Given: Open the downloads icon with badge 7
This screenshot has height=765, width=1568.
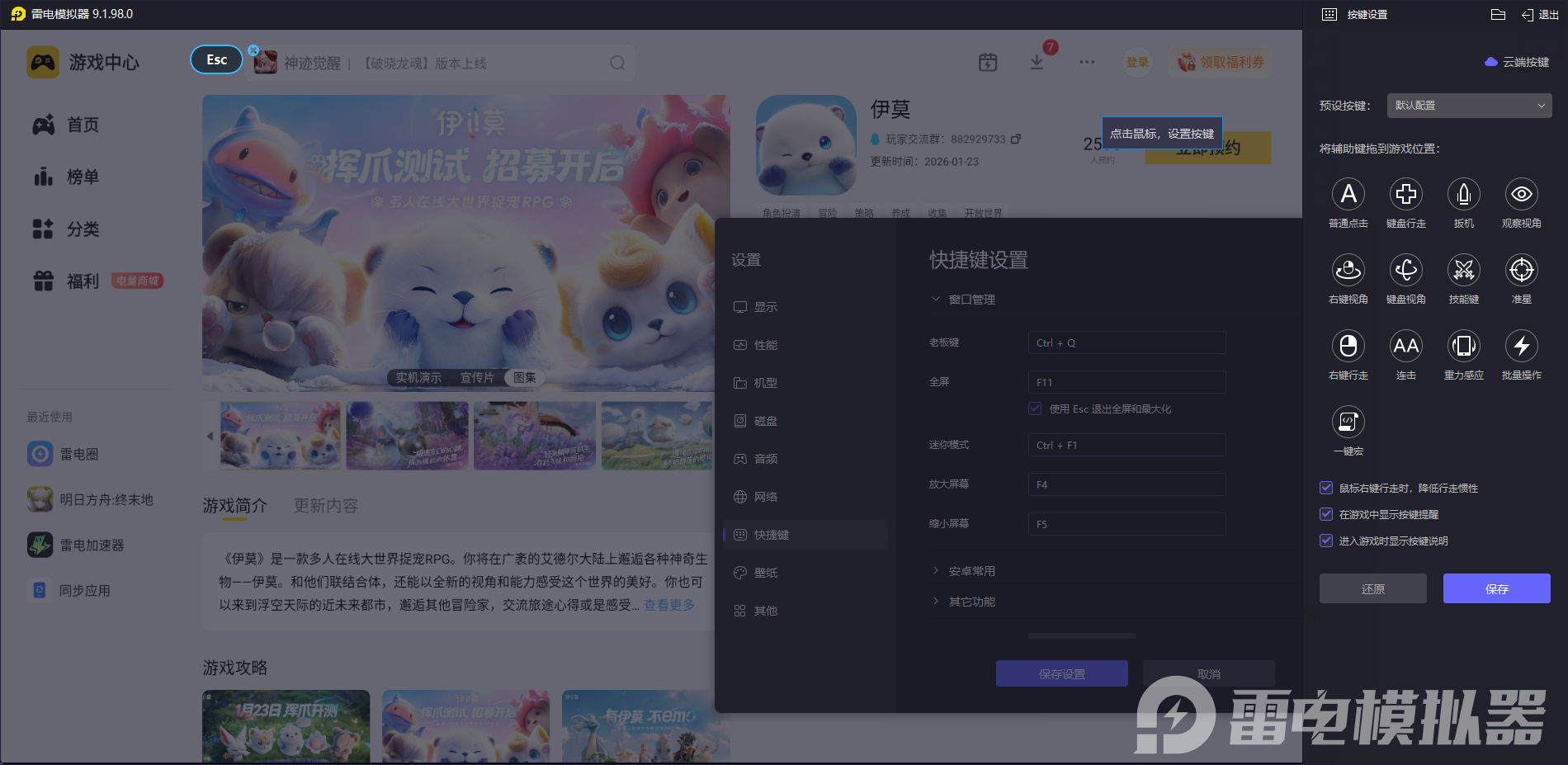Looking at the screenshot, I should pos(1037,62).
